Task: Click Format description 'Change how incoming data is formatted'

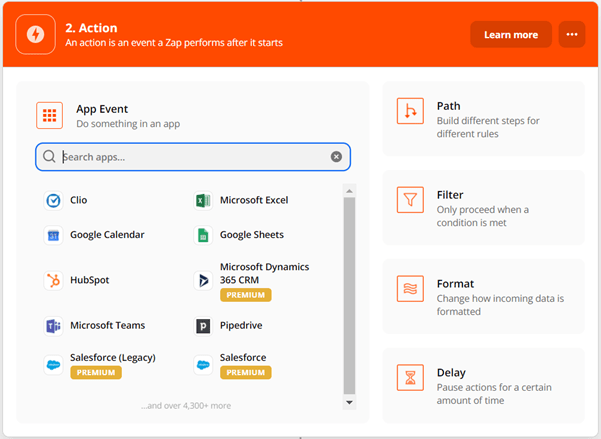Action: click(x=500, y=305)
